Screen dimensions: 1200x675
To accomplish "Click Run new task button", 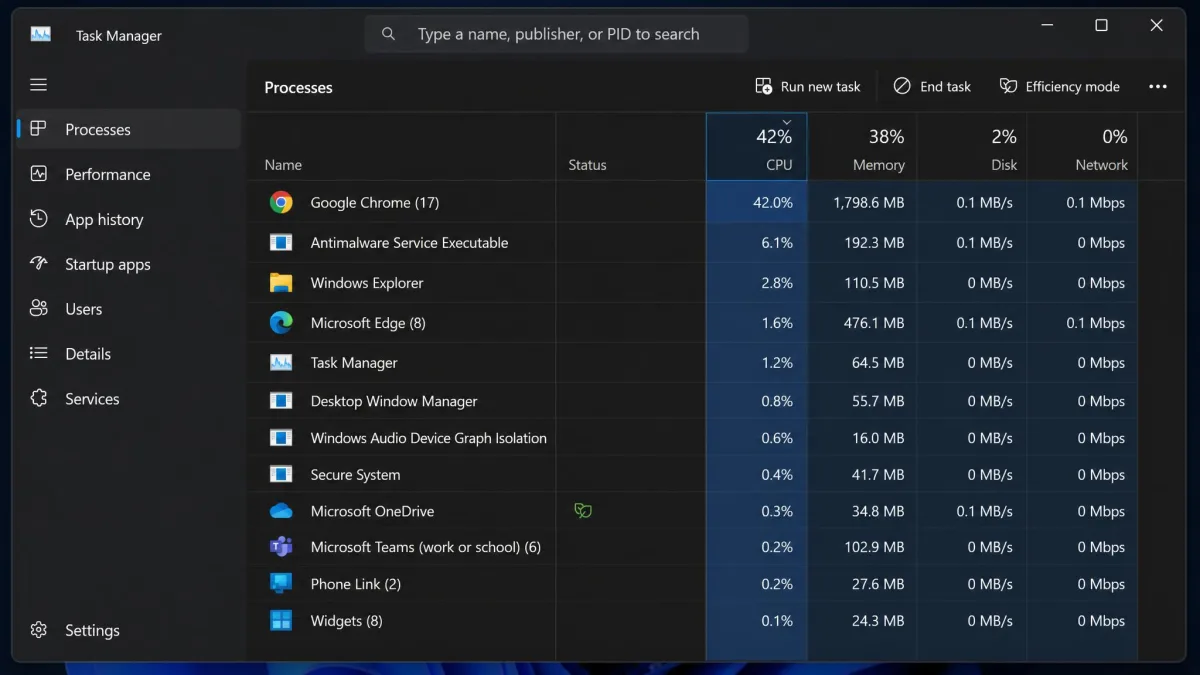I will coord(808,87).
